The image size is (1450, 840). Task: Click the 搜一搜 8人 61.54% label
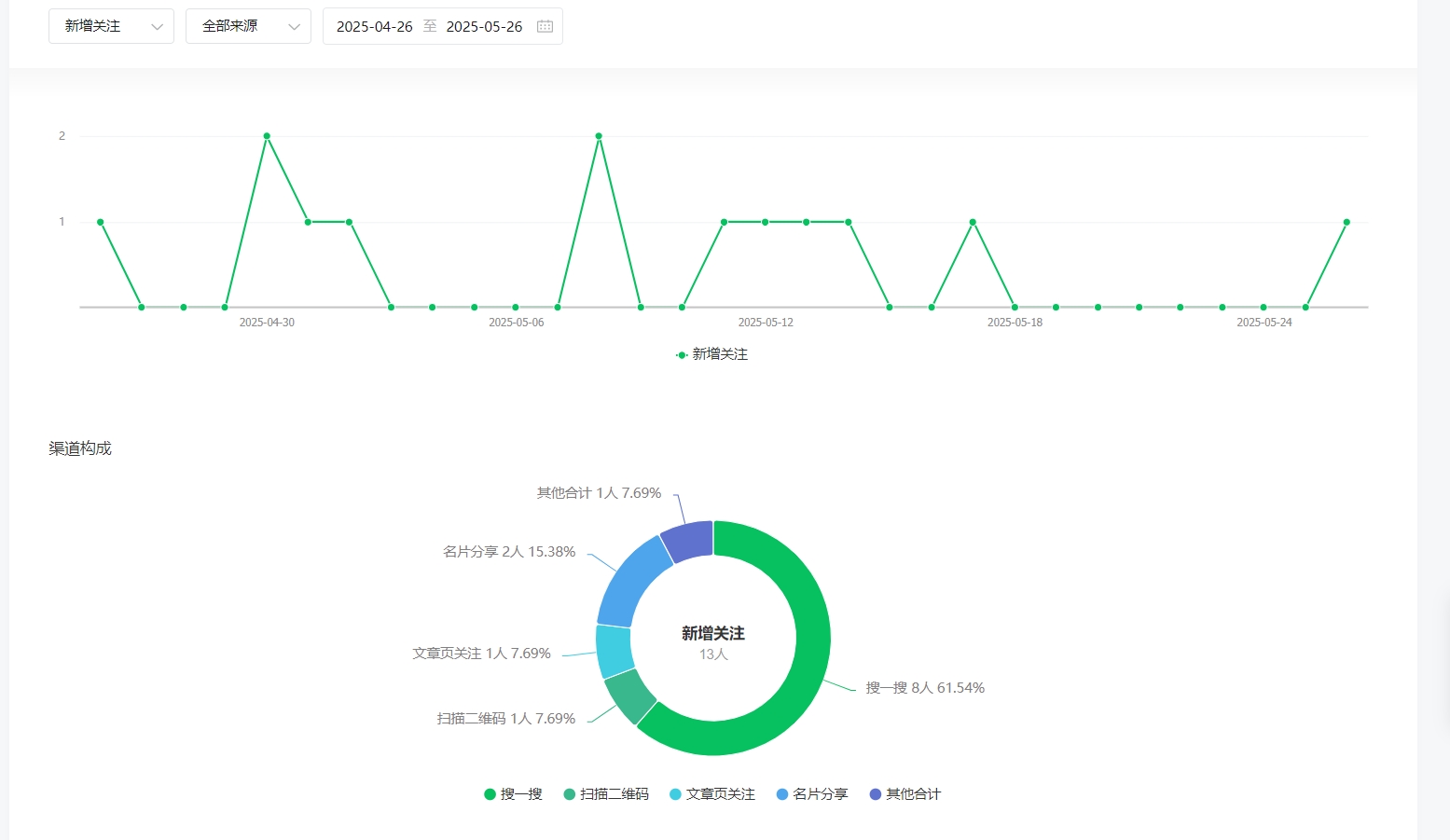[x=924, y=688]
